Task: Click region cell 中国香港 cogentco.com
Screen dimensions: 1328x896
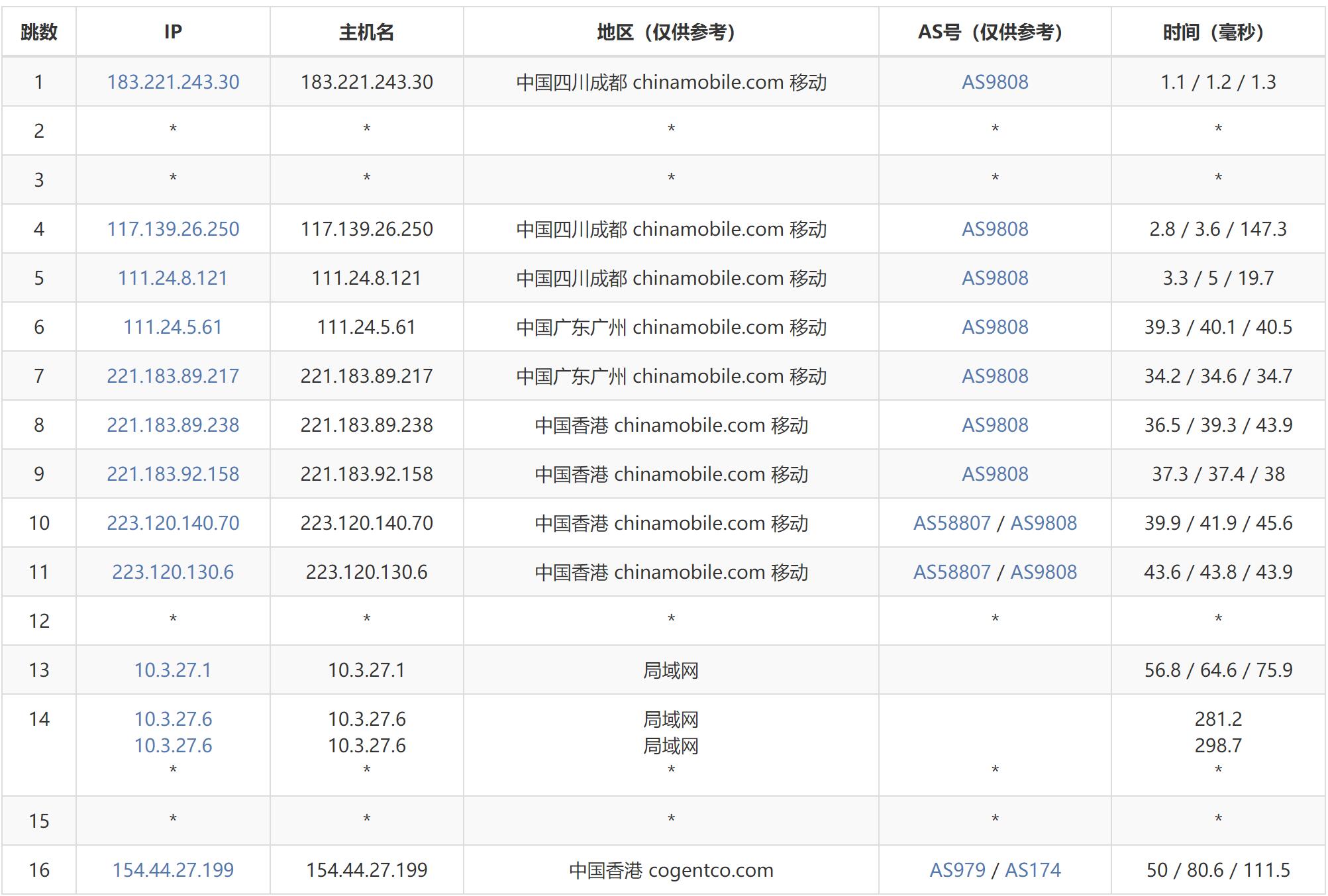Action: 671,870
